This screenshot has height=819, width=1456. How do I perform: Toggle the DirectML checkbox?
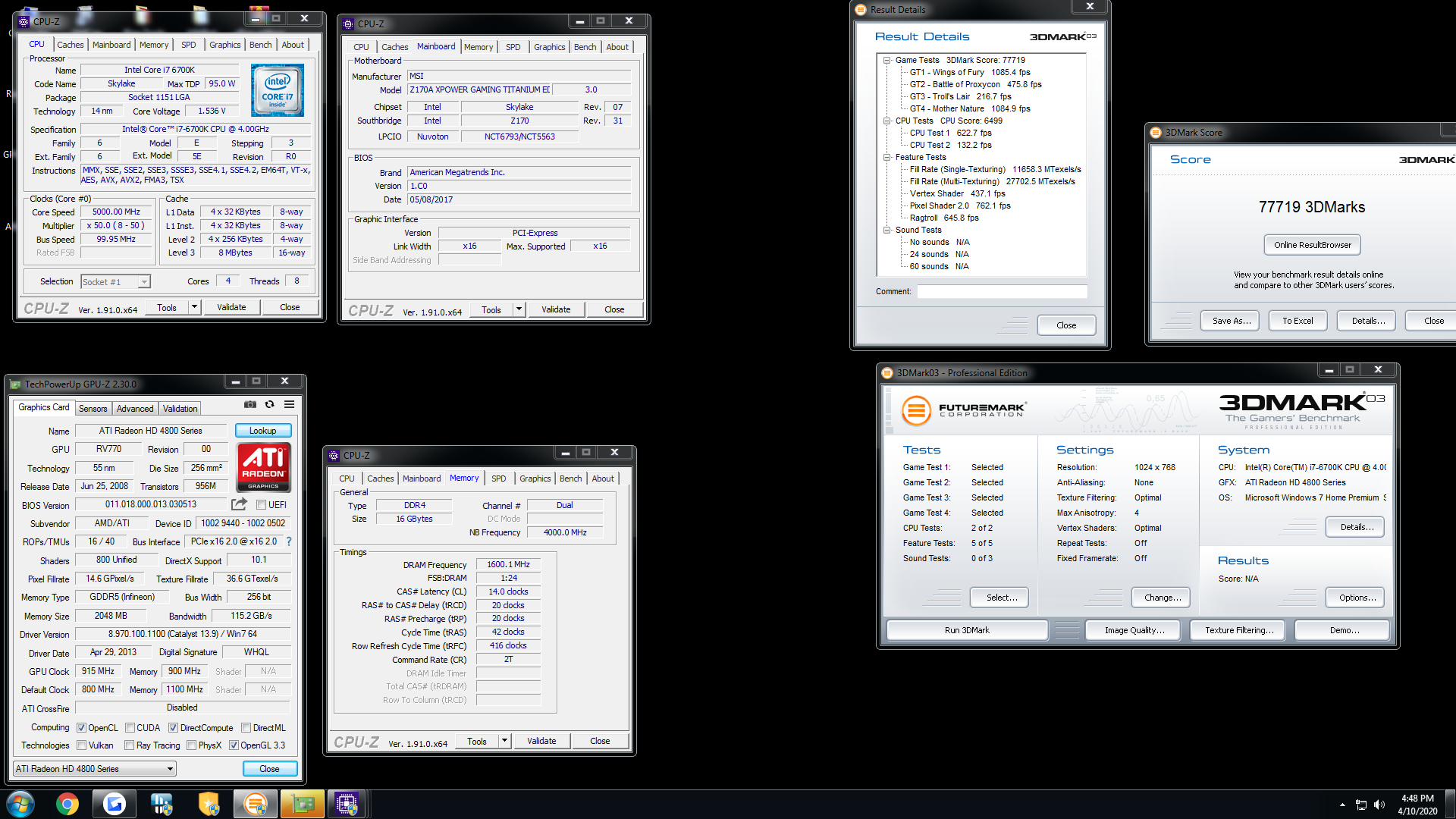coord(246,728)
